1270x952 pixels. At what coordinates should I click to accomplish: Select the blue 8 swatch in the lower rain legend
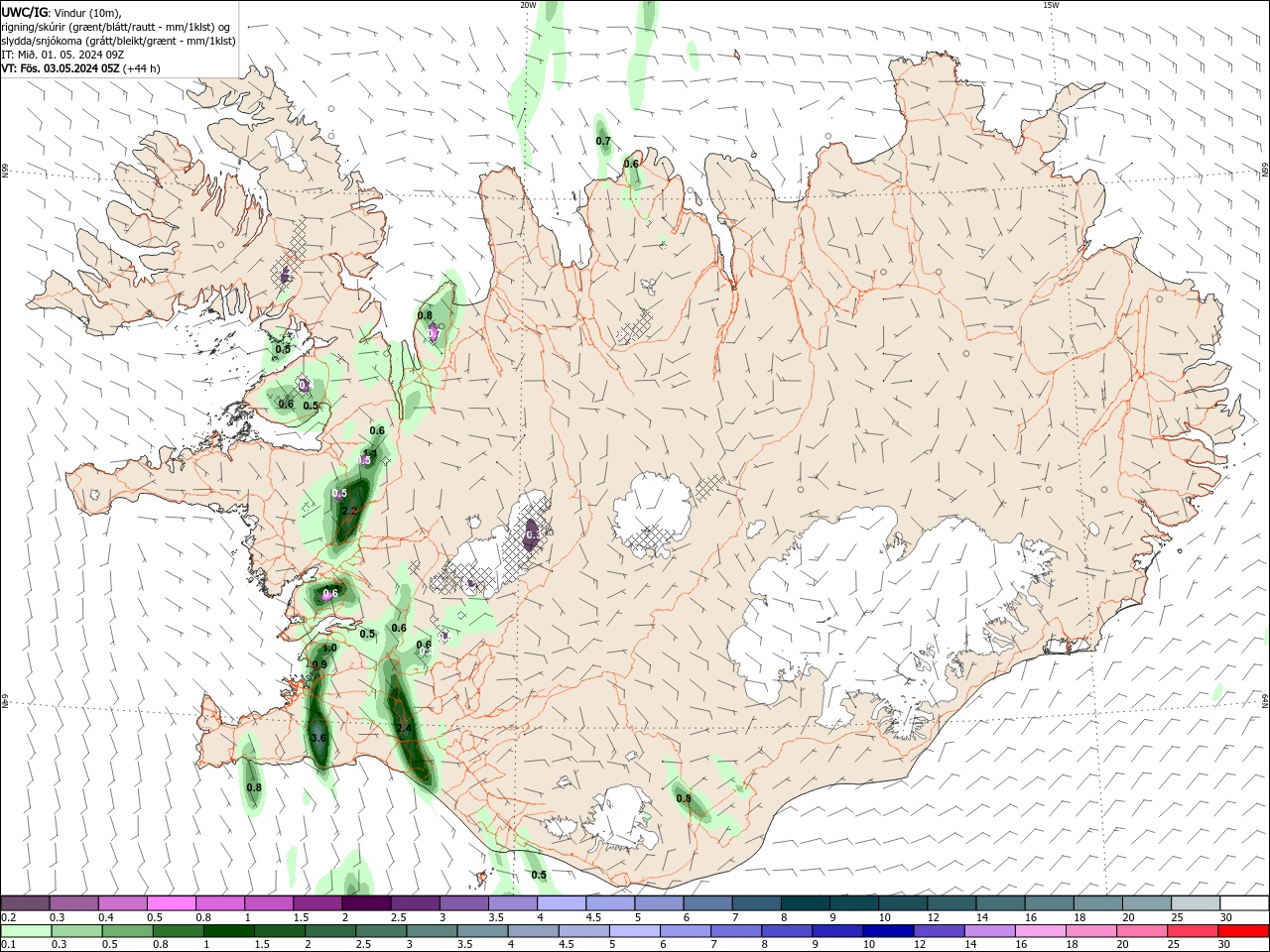[x=787, y=931]
